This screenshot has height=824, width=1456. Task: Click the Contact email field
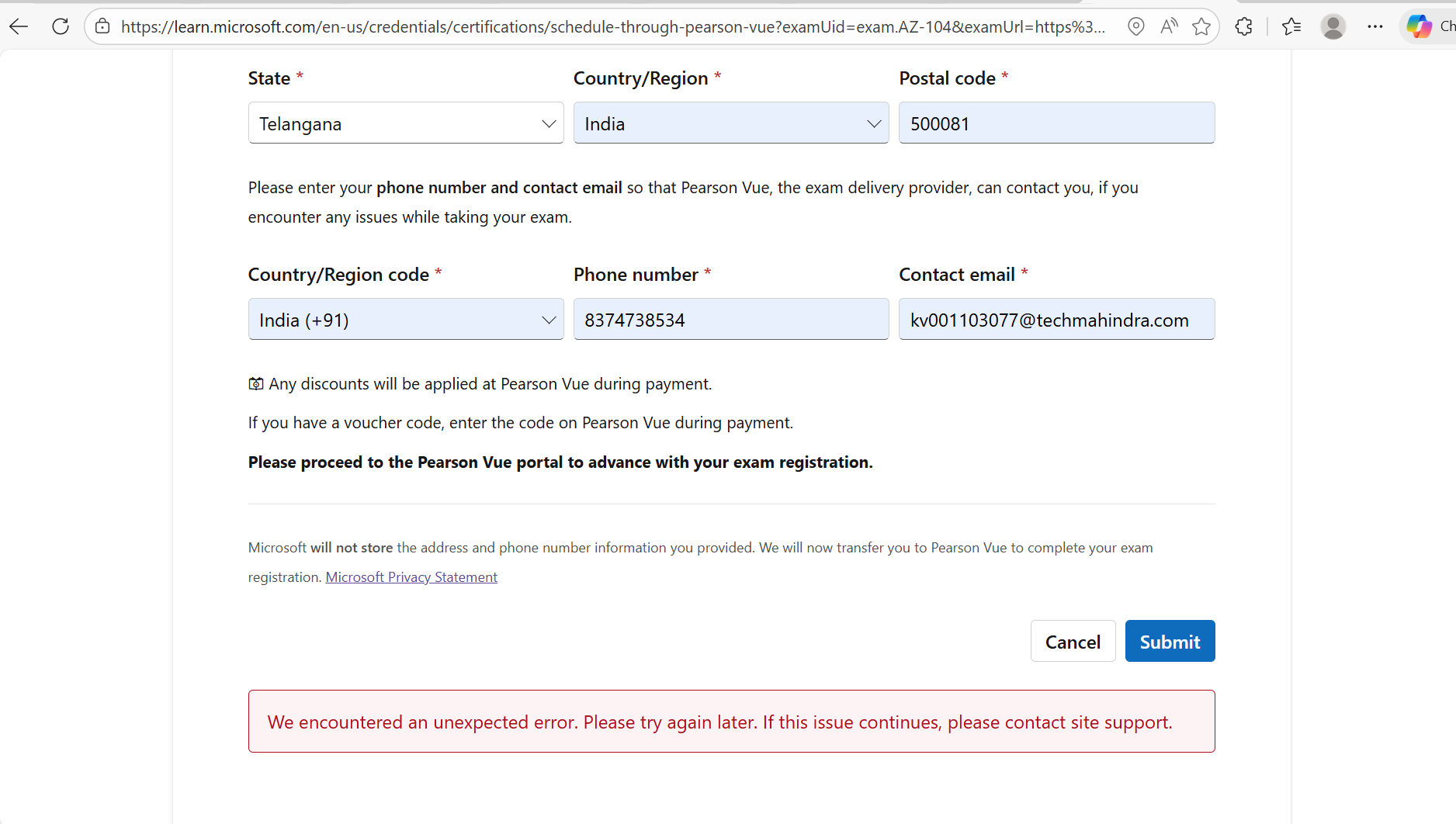[x=1056, y=319]
